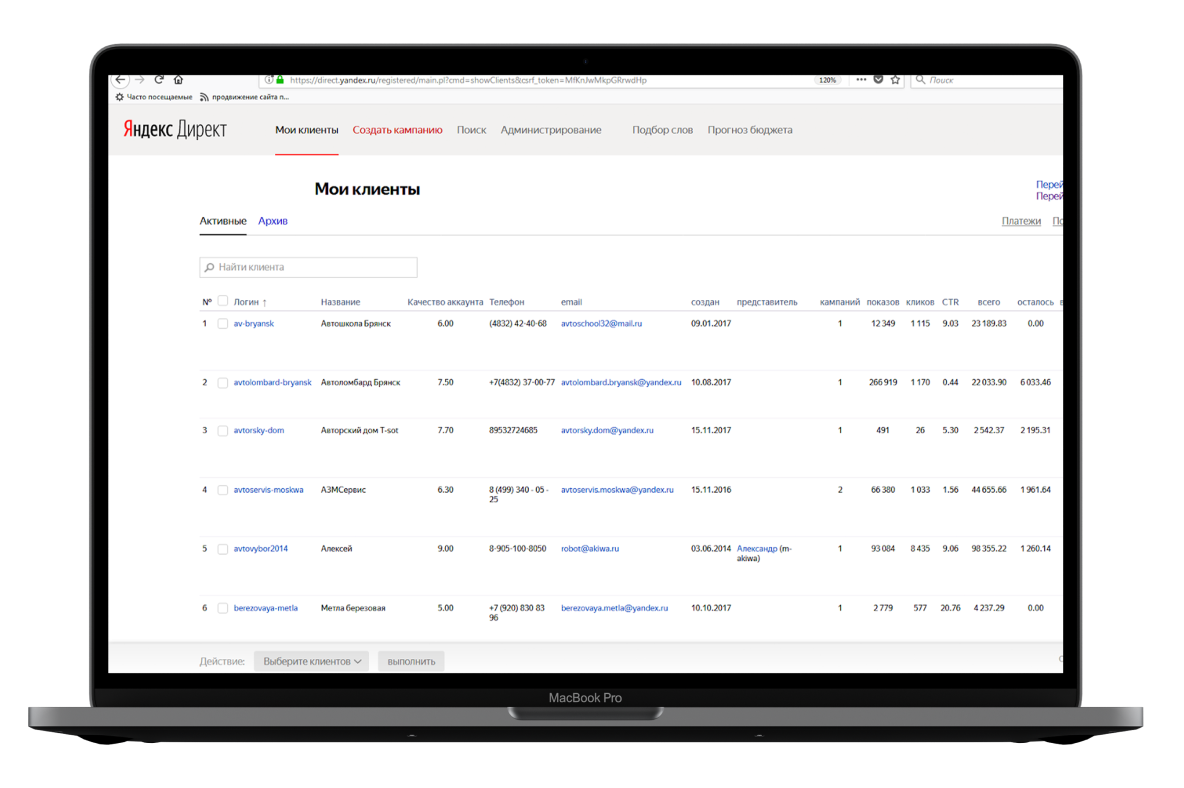The height and width of the screenshot is (788, 1184).
Task: Click the выполнить button
Action: pos(412,661)
